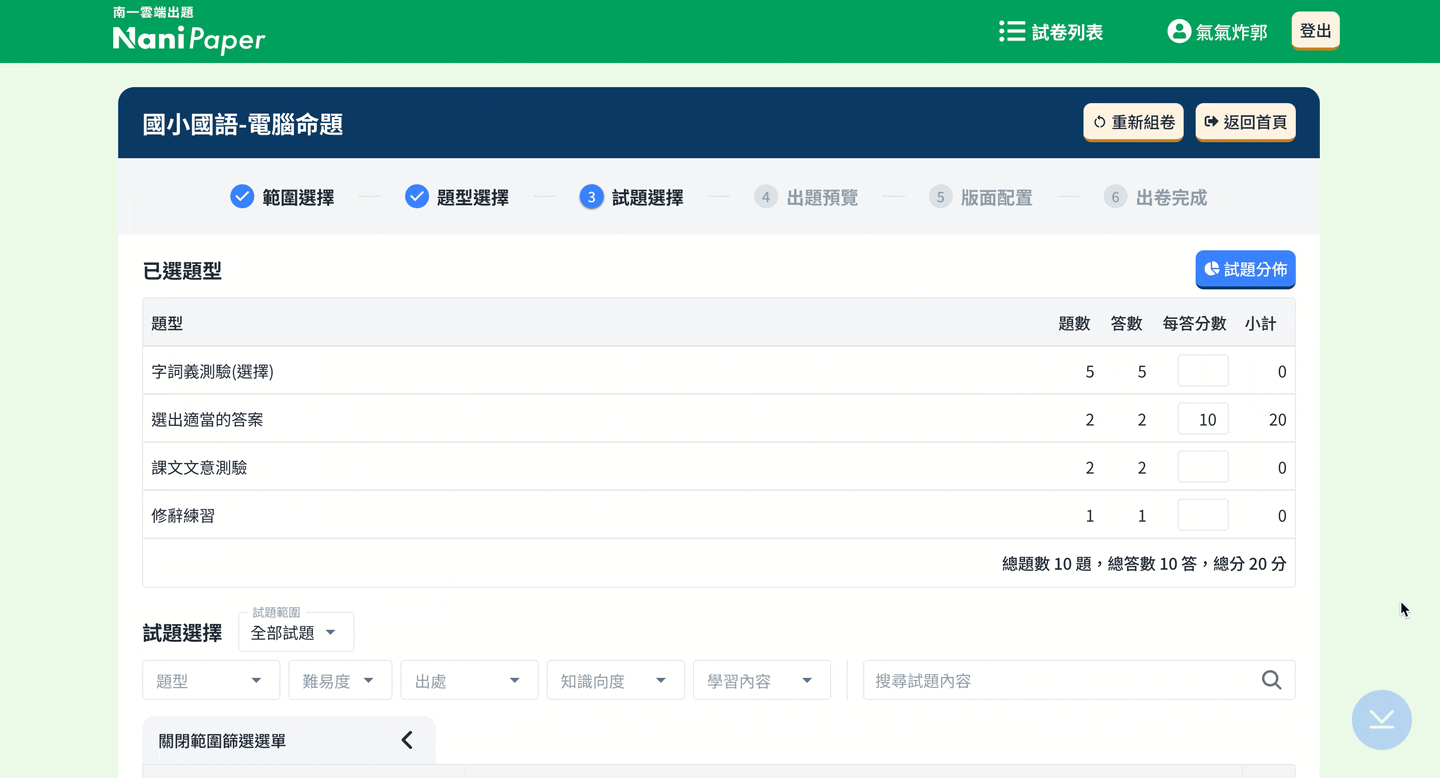Click the 修辭練習 row label

[183, 516]
